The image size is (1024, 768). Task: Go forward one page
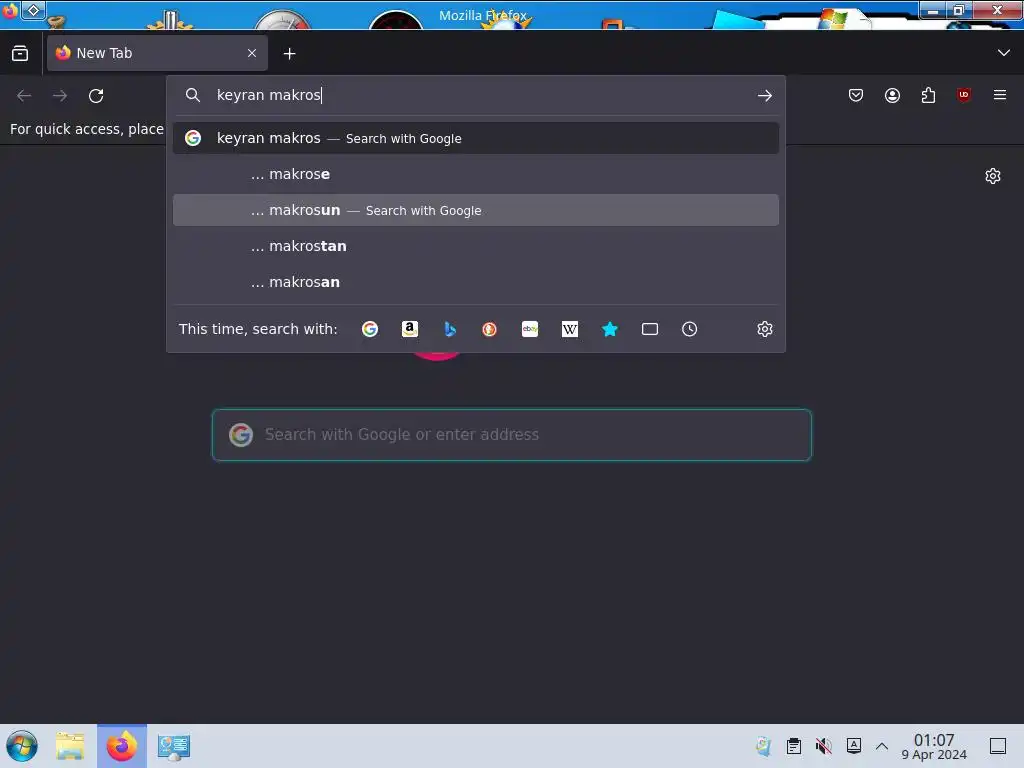click(x=60, y=96)
